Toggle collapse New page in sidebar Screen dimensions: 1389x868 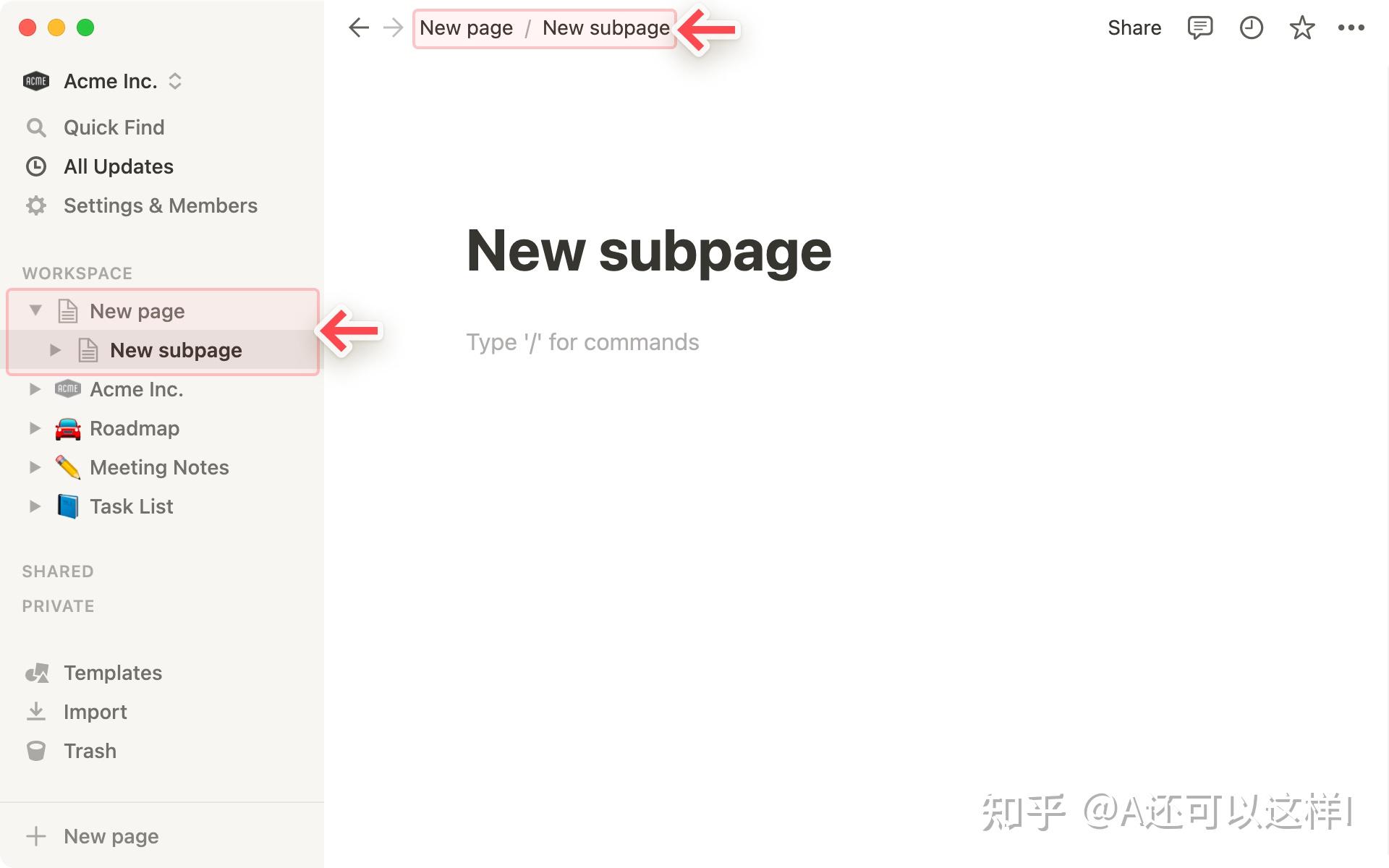(x=35, y=310)
